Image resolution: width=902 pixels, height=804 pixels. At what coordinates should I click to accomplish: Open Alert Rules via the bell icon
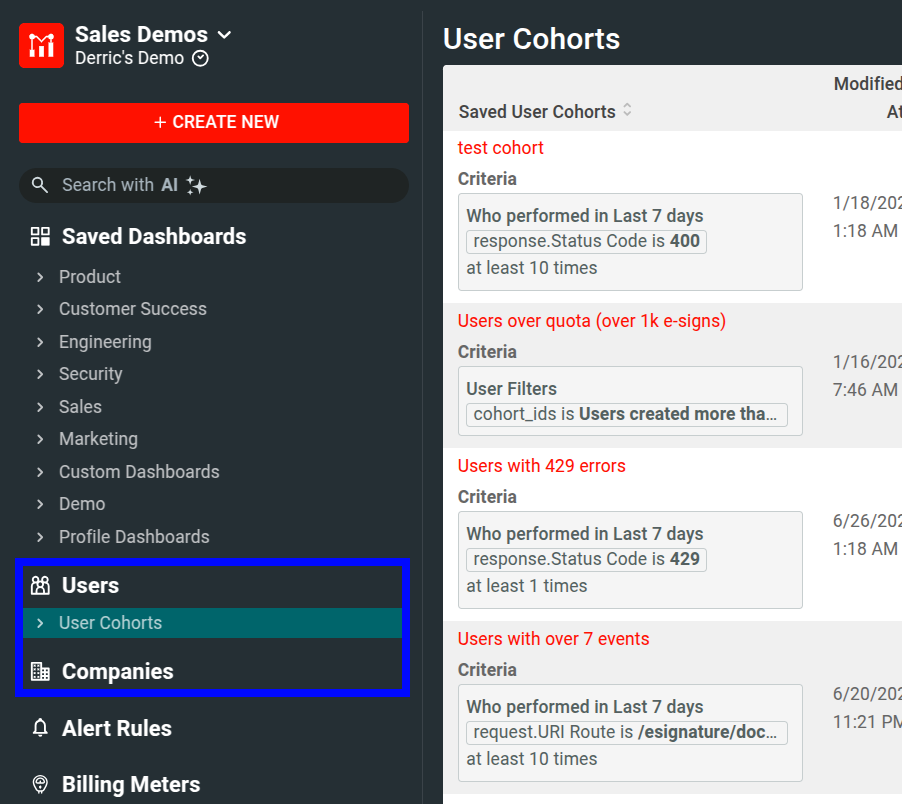pos(40,728)
